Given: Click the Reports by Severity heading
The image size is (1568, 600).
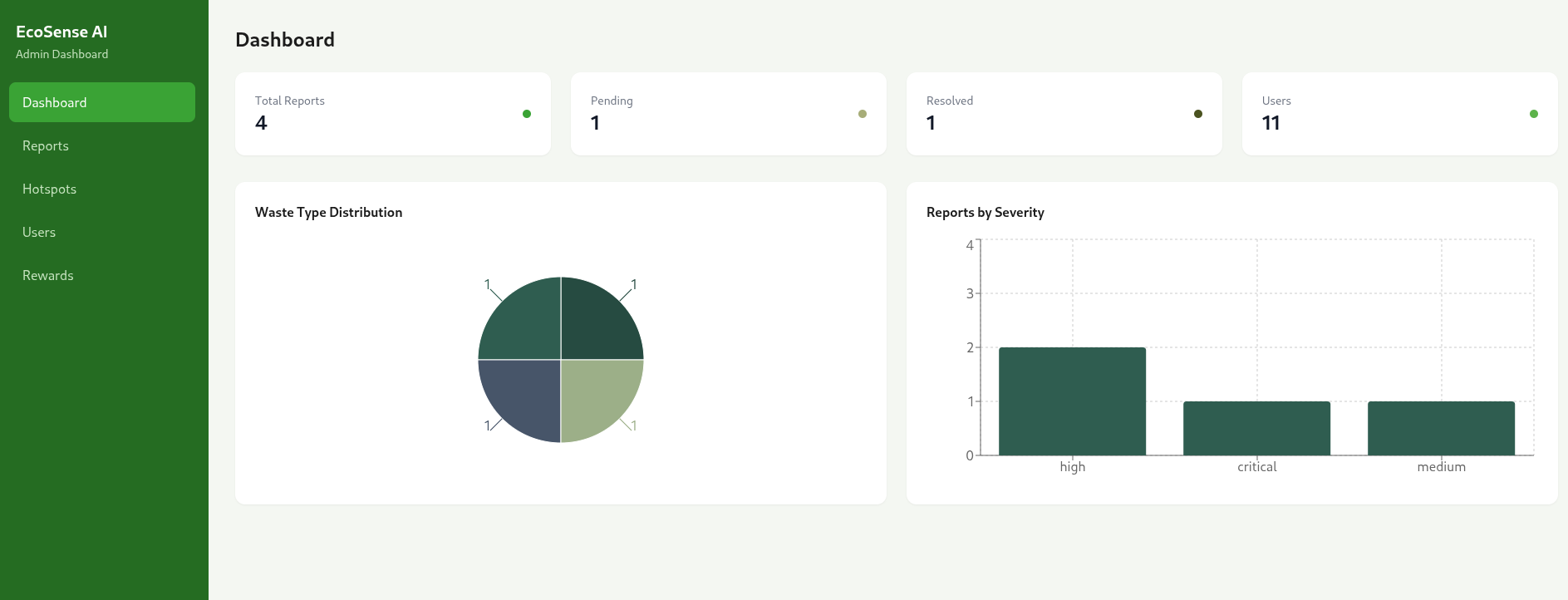Looking at the screenshot, I should (986, 212).
